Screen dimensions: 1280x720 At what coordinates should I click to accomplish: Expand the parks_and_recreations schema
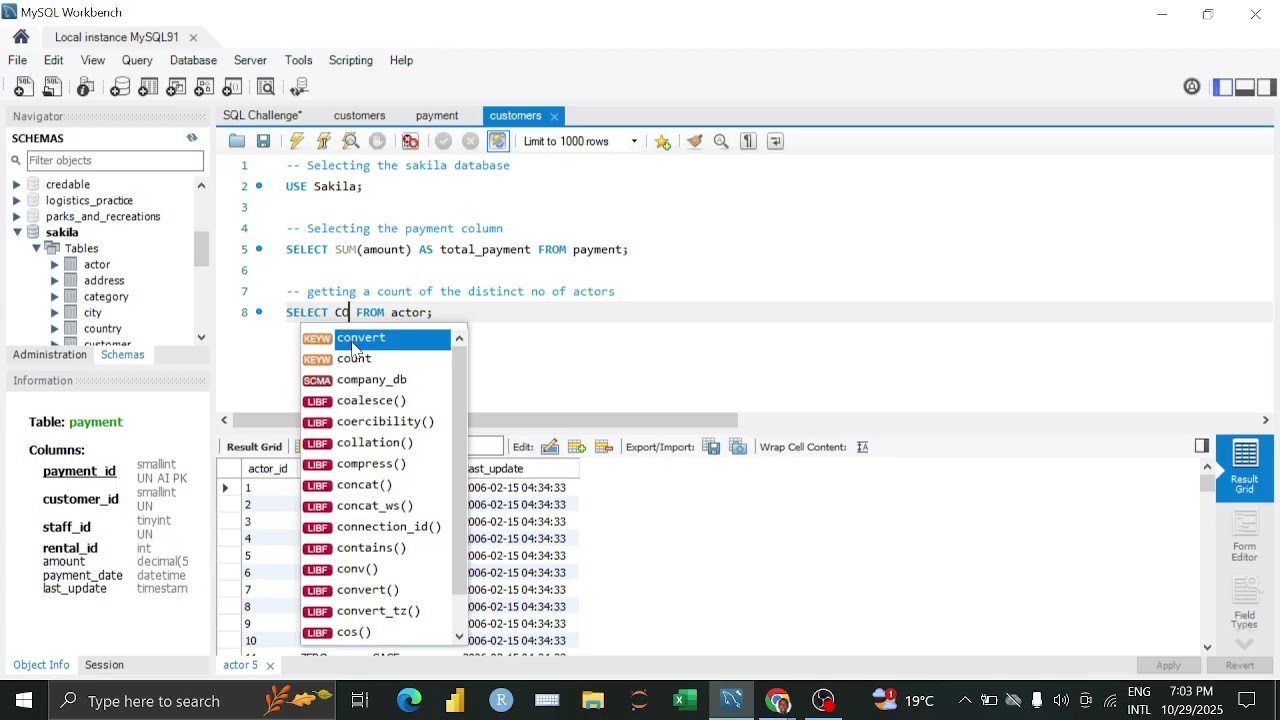16,217
